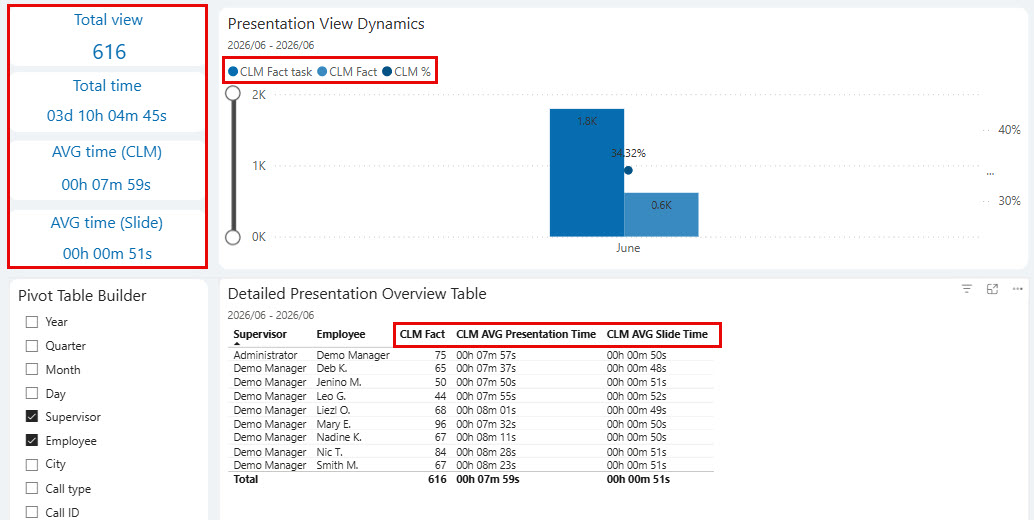Screen dimensions: 1034x520
Task: Click the CLM Fact legend marker
Action: (322, 72)
